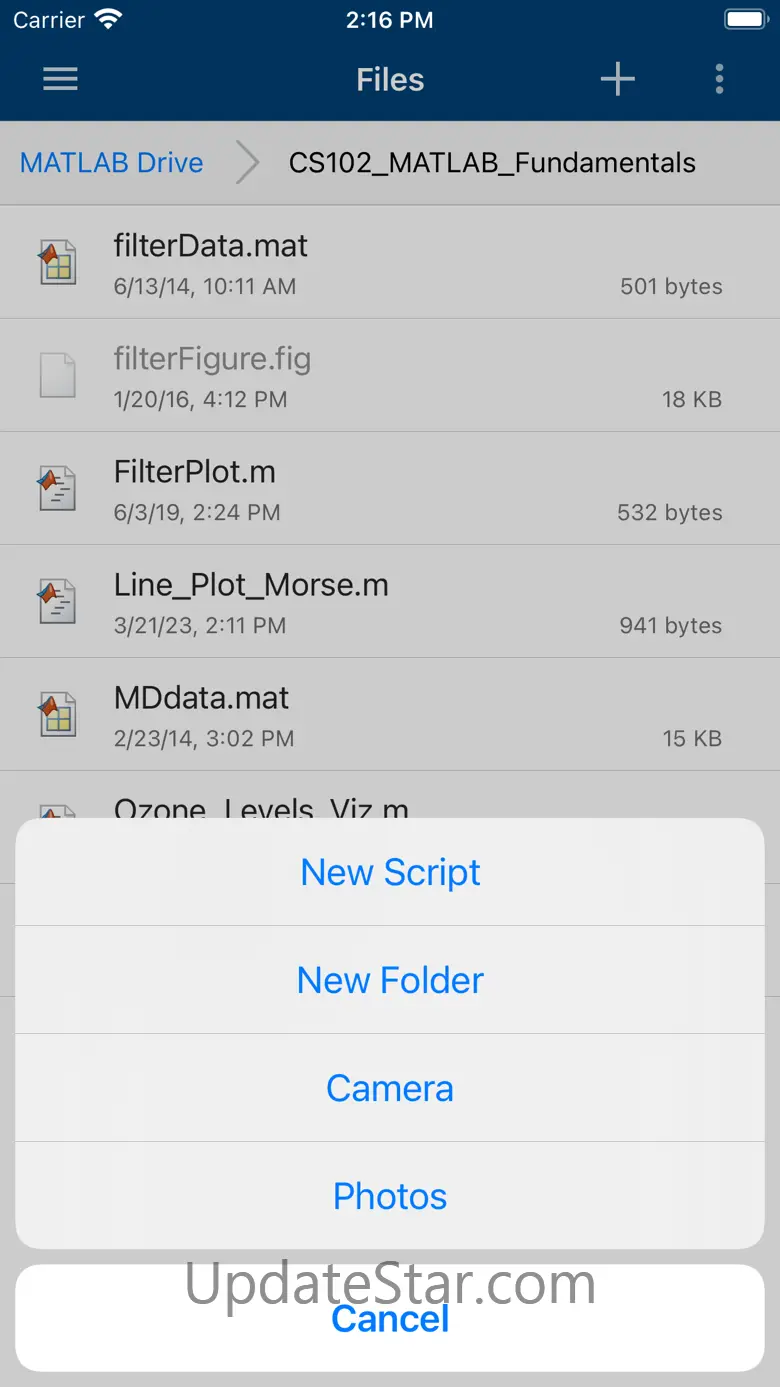780x1387 pixels.
Task: Tap the filterFigure.fig blank file icon
Action: 57,375
